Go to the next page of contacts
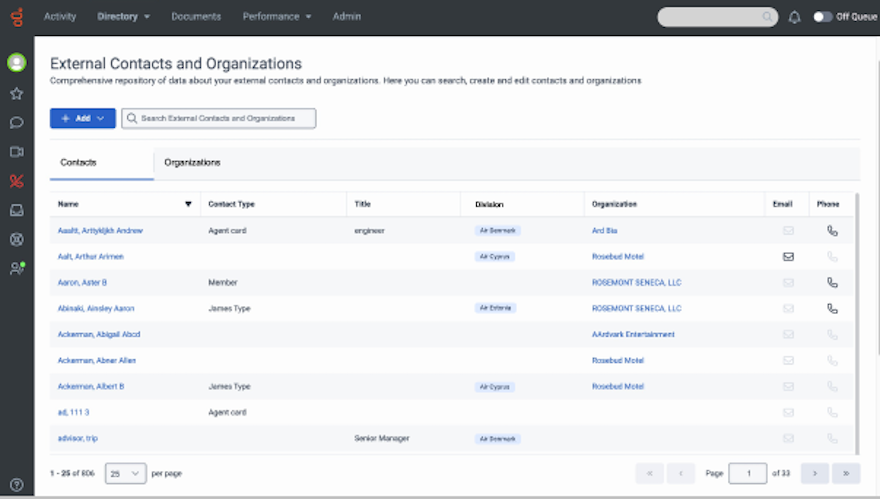The height and width of the screenshot is (499, 880). (x=815, y=473)
